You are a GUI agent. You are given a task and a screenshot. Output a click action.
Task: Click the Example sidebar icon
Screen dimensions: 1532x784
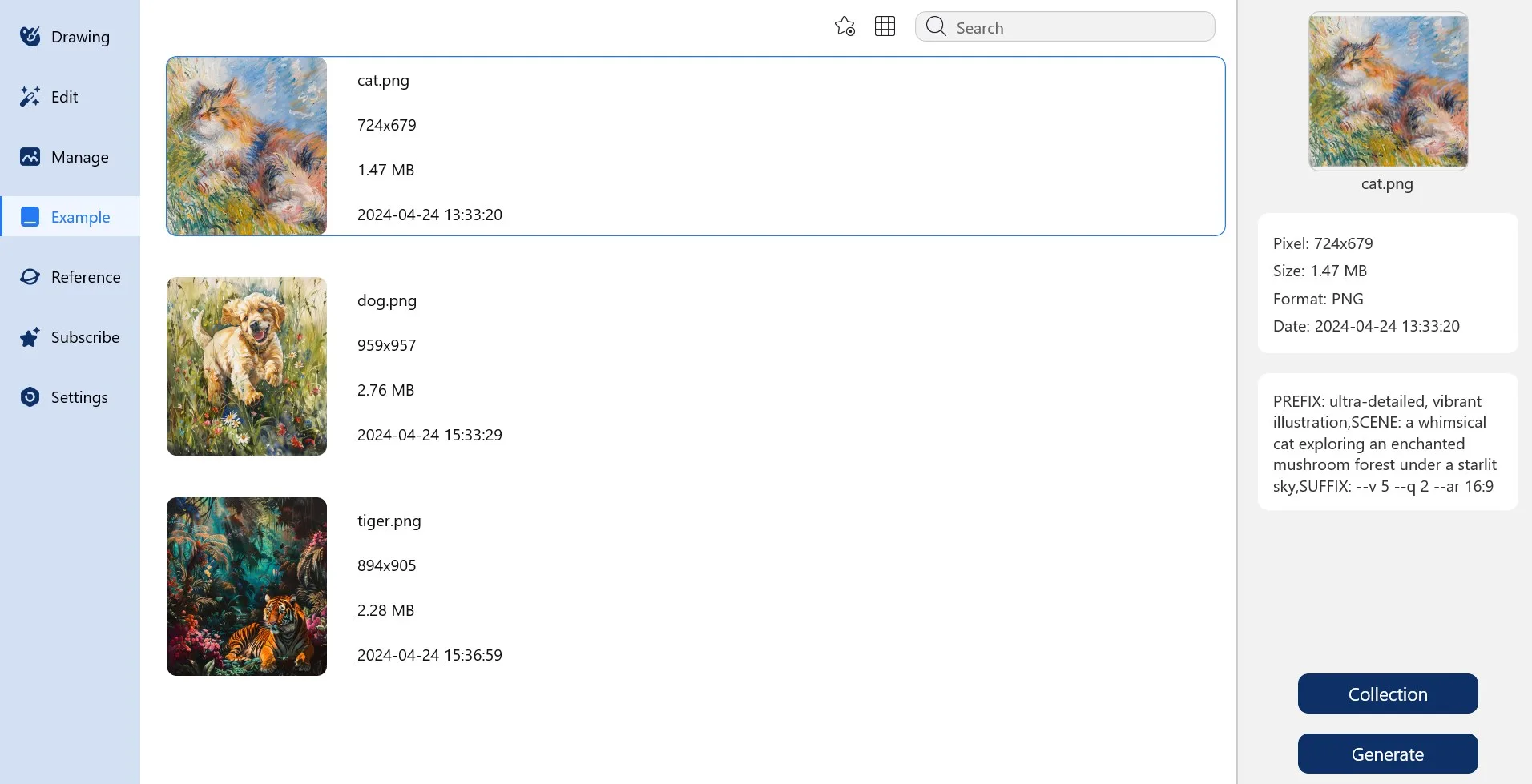(x=30, y=216)
